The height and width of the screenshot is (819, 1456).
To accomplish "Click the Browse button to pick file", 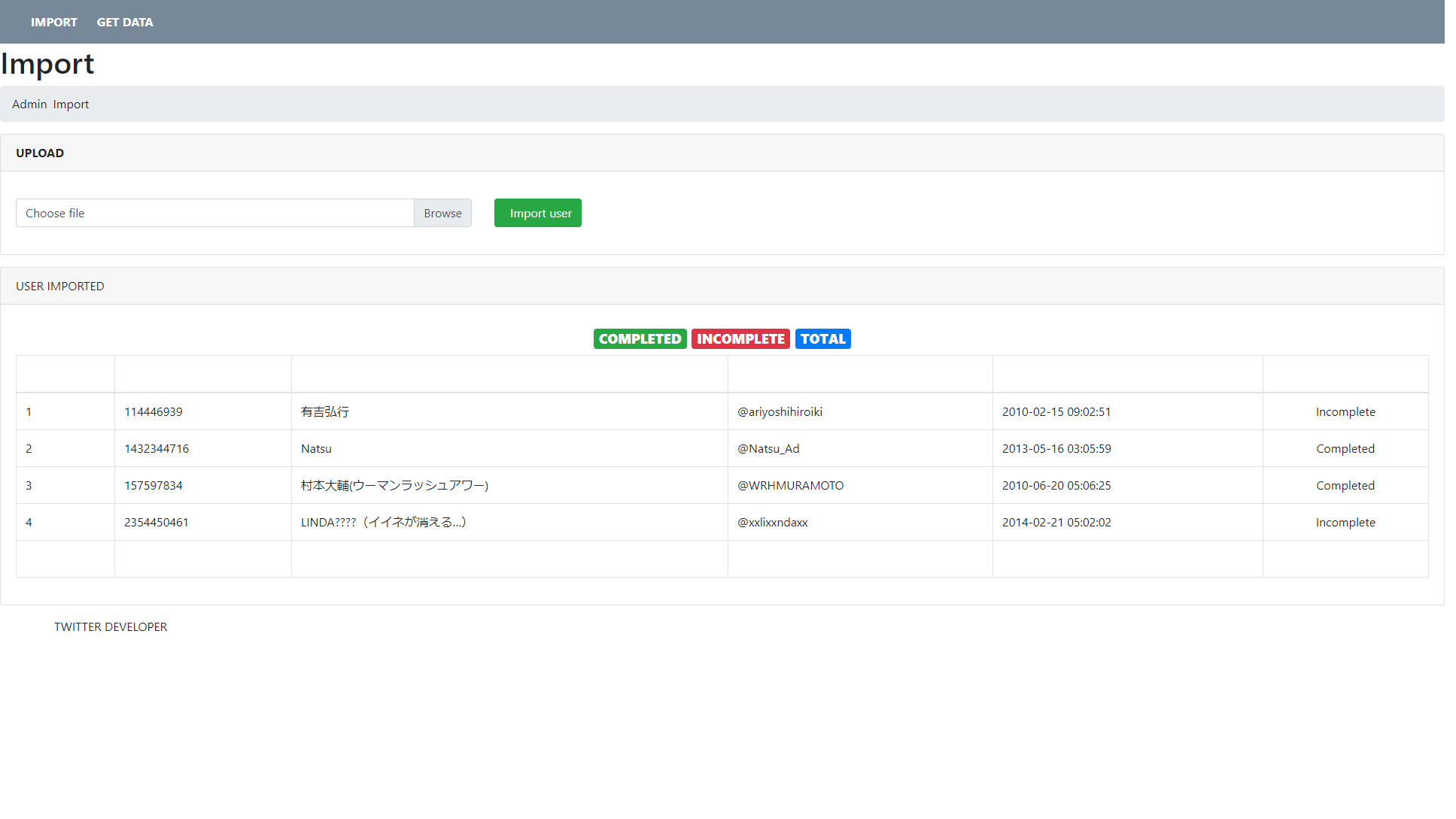I will 442,213.
